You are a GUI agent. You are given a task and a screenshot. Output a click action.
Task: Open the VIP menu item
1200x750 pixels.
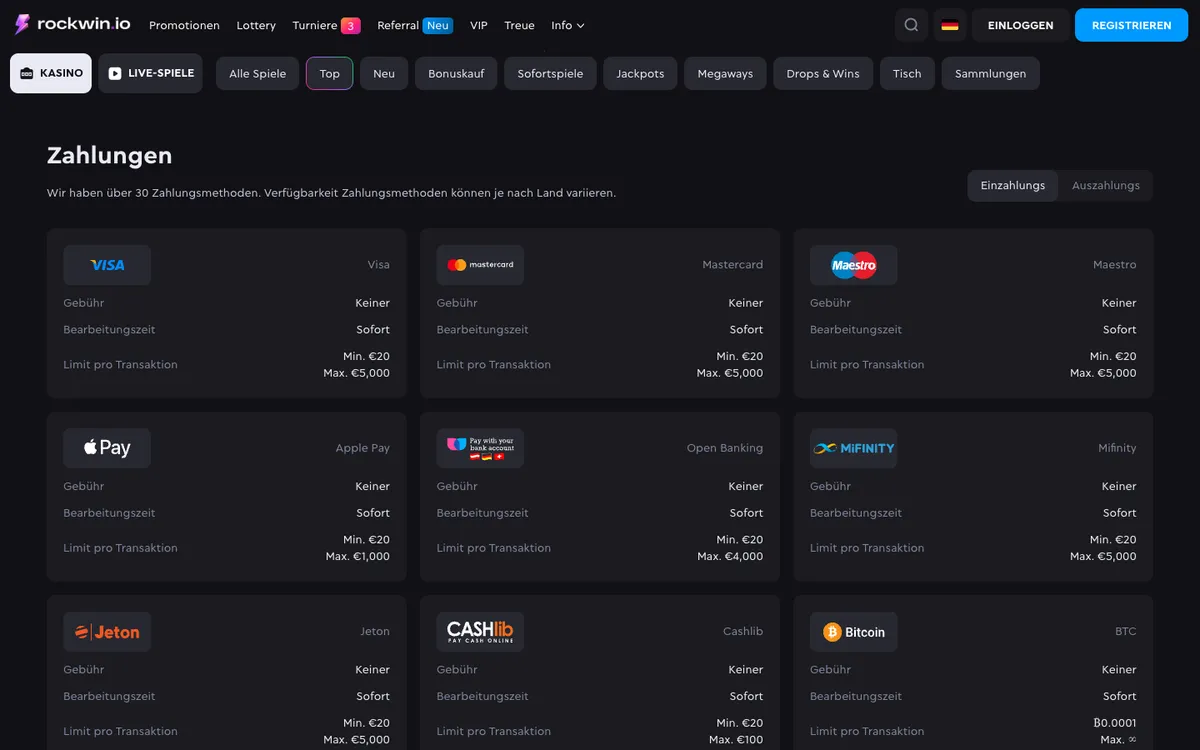tap(479, 25)
